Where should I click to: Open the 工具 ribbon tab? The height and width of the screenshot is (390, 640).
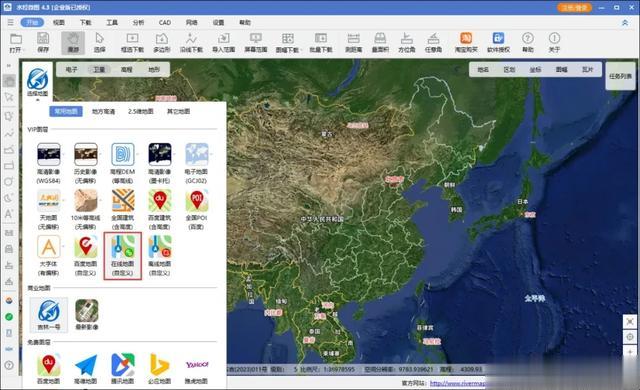tap(112, 22)
